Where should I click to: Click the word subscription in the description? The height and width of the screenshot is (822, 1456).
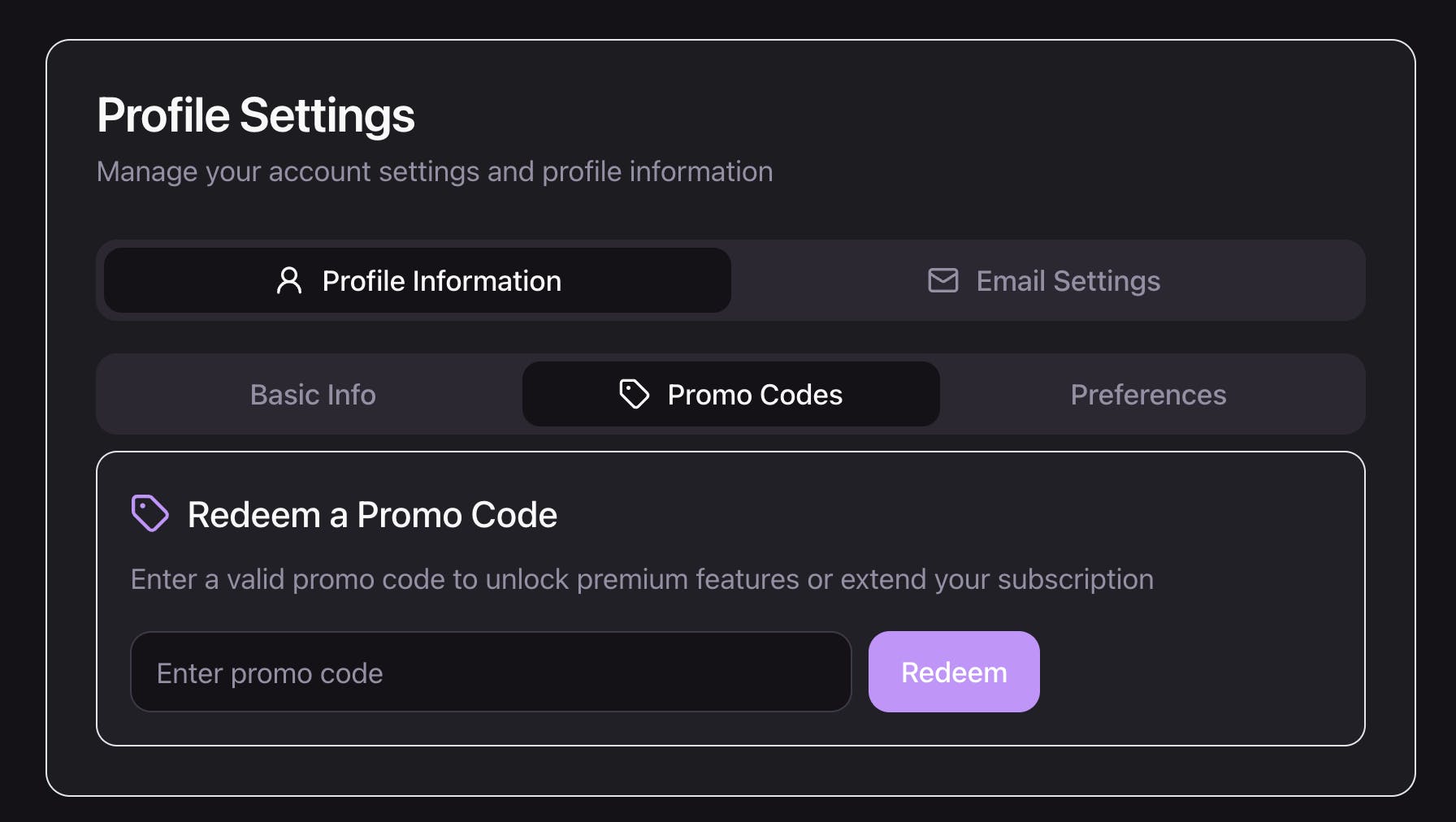tap(1076, 580)
